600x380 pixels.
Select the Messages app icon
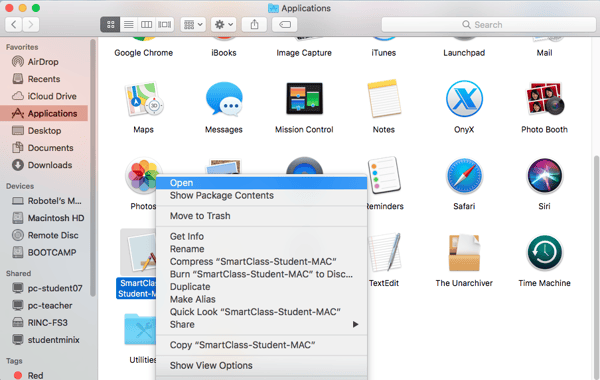click(224, 99)
